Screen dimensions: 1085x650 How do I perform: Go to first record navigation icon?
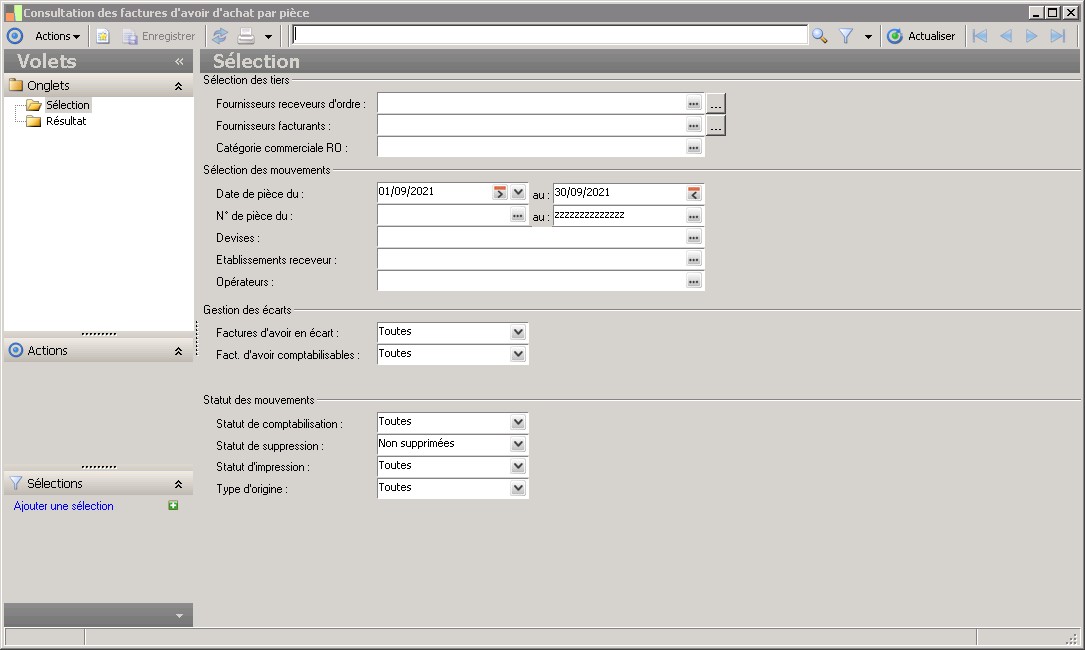point(980,36)
